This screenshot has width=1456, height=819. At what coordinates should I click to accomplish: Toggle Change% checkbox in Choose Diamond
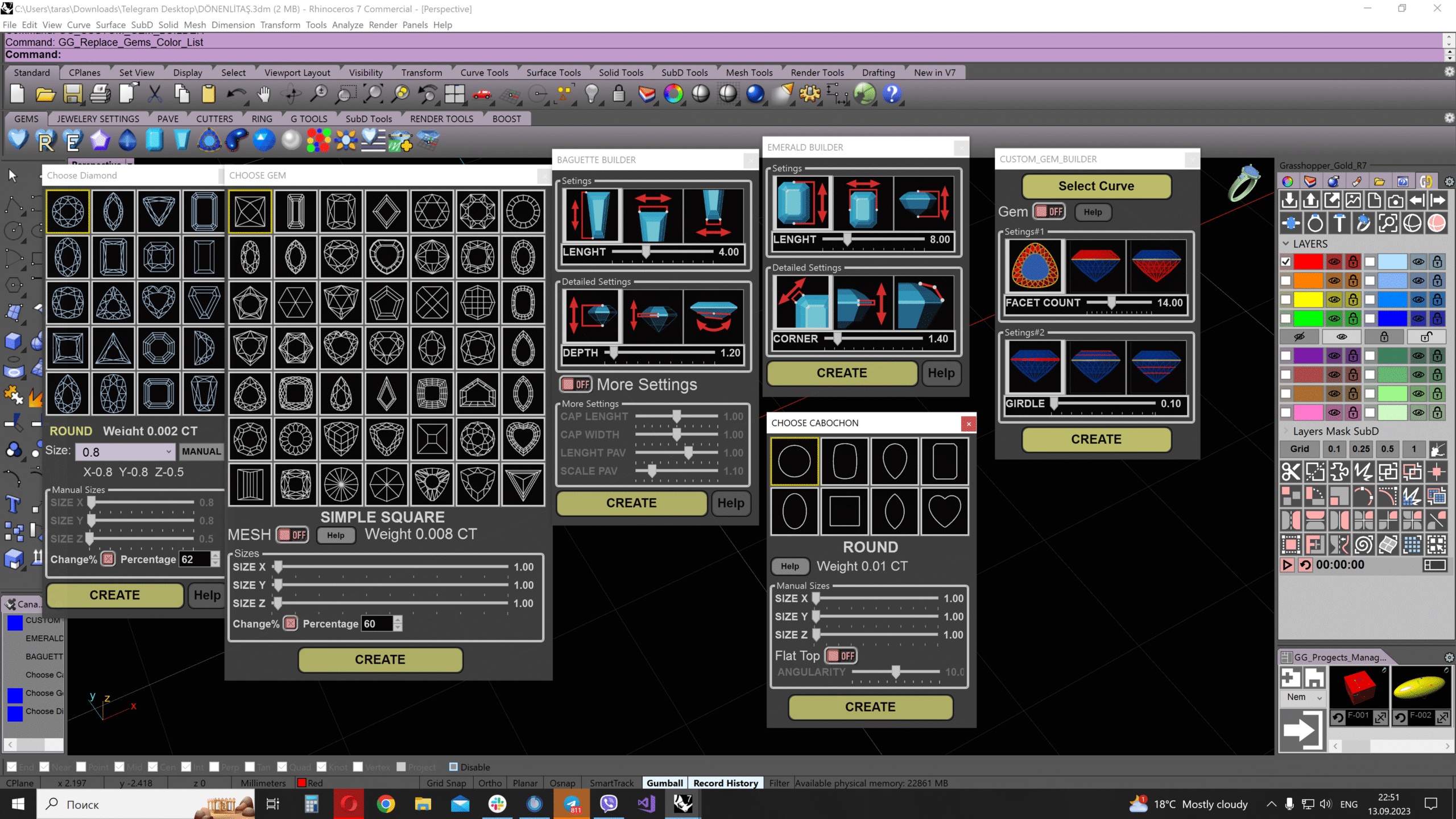[108, 559]
